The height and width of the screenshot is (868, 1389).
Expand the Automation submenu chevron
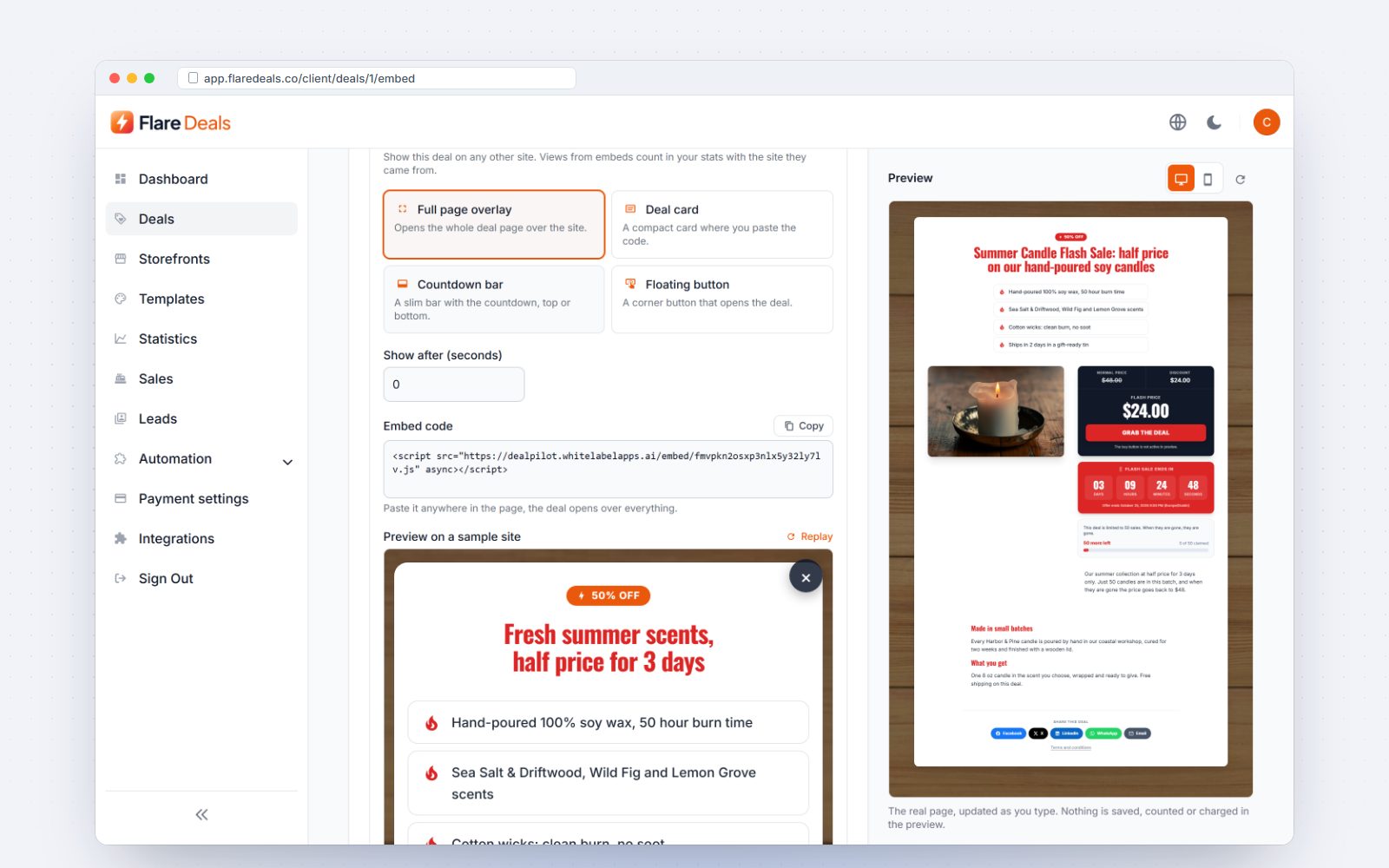(x=287, y=462)
